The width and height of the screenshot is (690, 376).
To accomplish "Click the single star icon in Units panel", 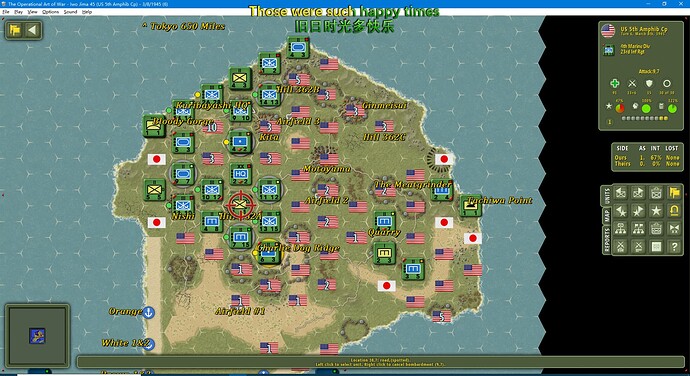I will click(656, 210).
